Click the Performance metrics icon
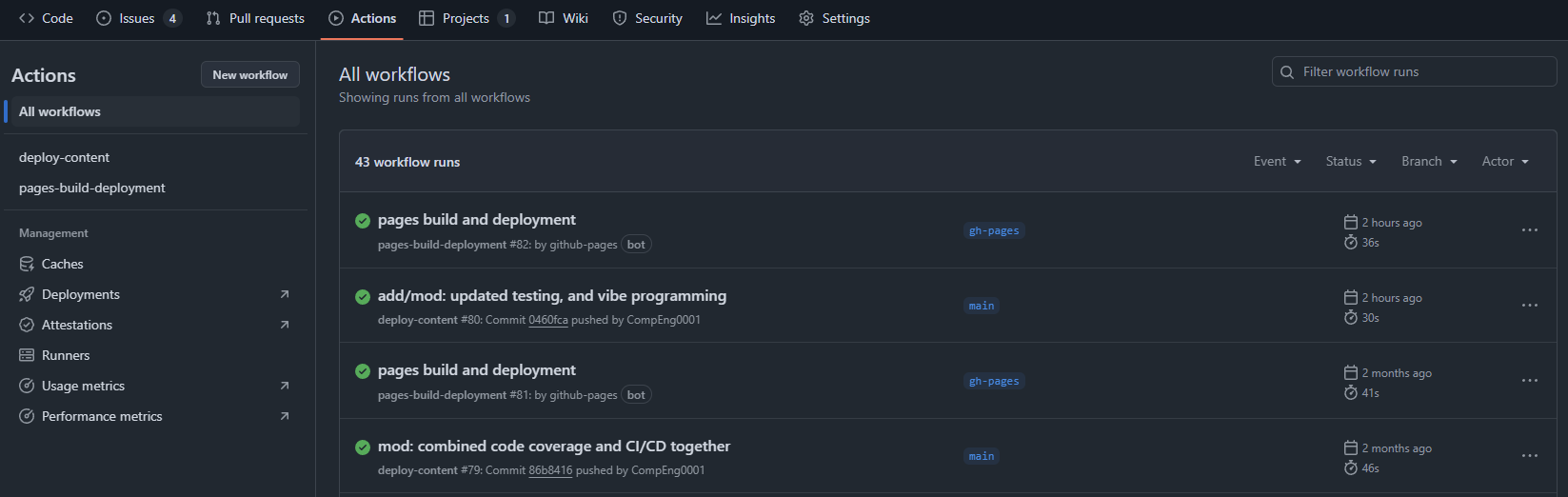 (x=27, y=416)
